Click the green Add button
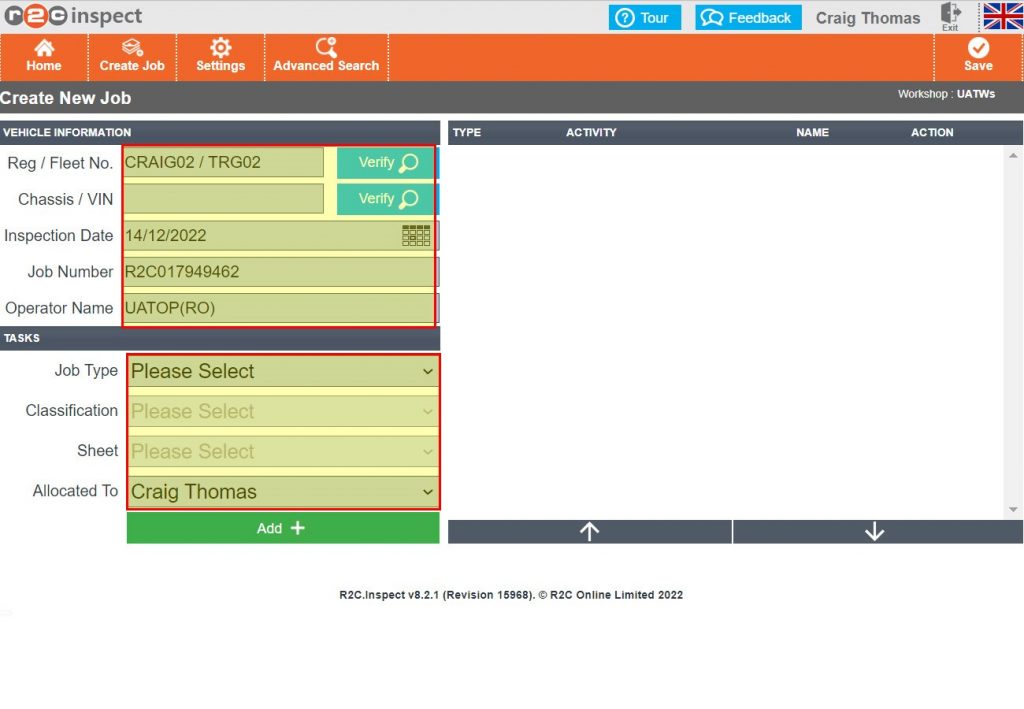Viewport: 1024px width, 709px height. click(283, 528)
